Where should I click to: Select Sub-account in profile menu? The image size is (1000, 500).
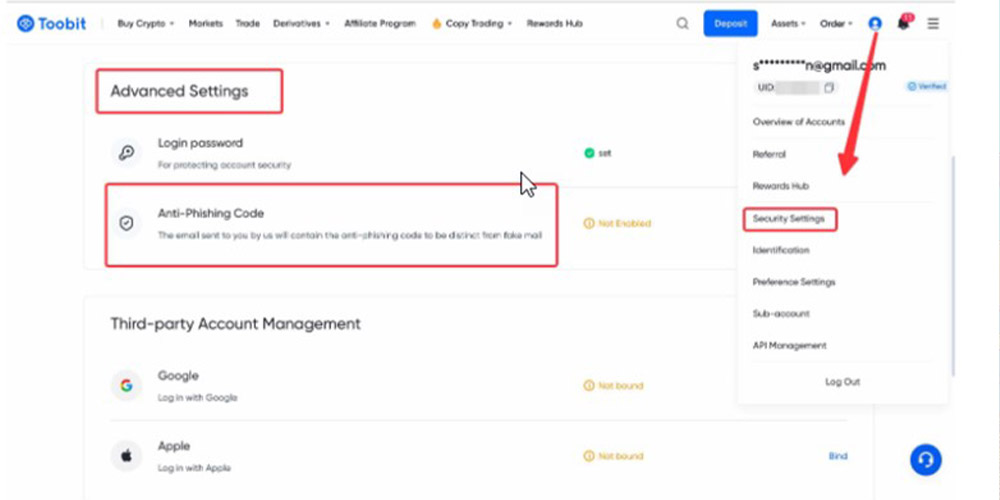coord(781,314)
